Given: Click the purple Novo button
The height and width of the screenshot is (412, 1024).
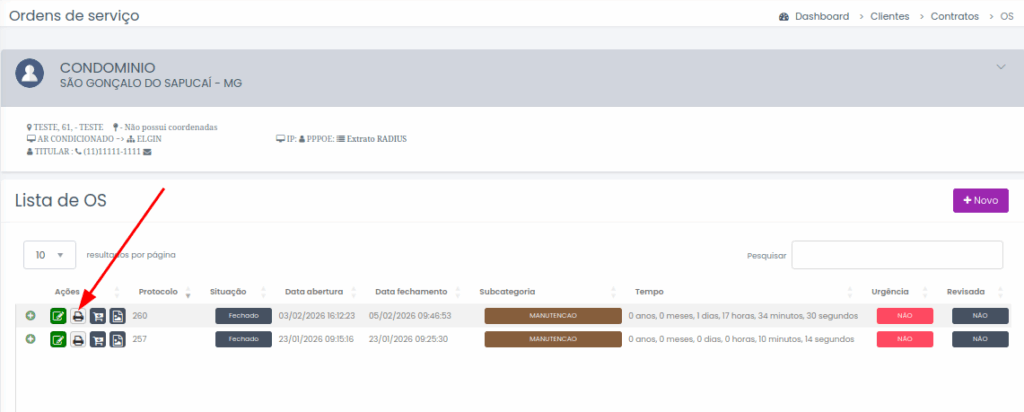Looking at the screenshot, I should [x=980, y=200].
